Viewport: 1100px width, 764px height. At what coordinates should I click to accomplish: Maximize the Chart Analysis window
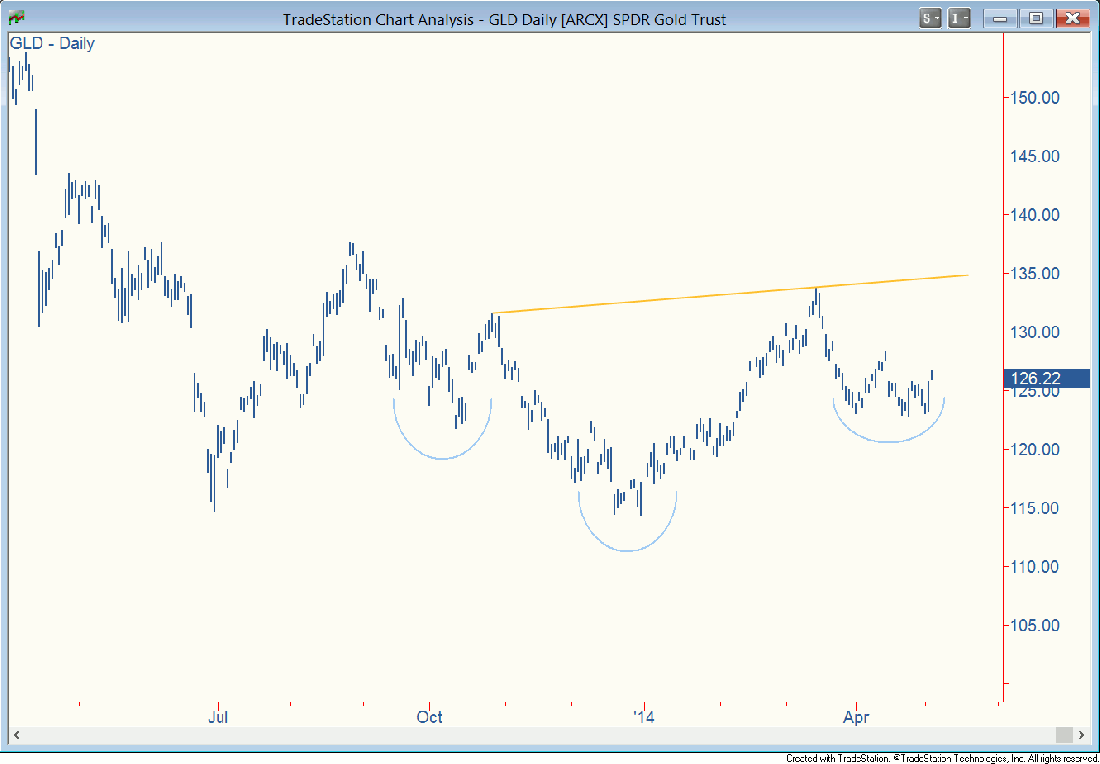point(1036,18)
